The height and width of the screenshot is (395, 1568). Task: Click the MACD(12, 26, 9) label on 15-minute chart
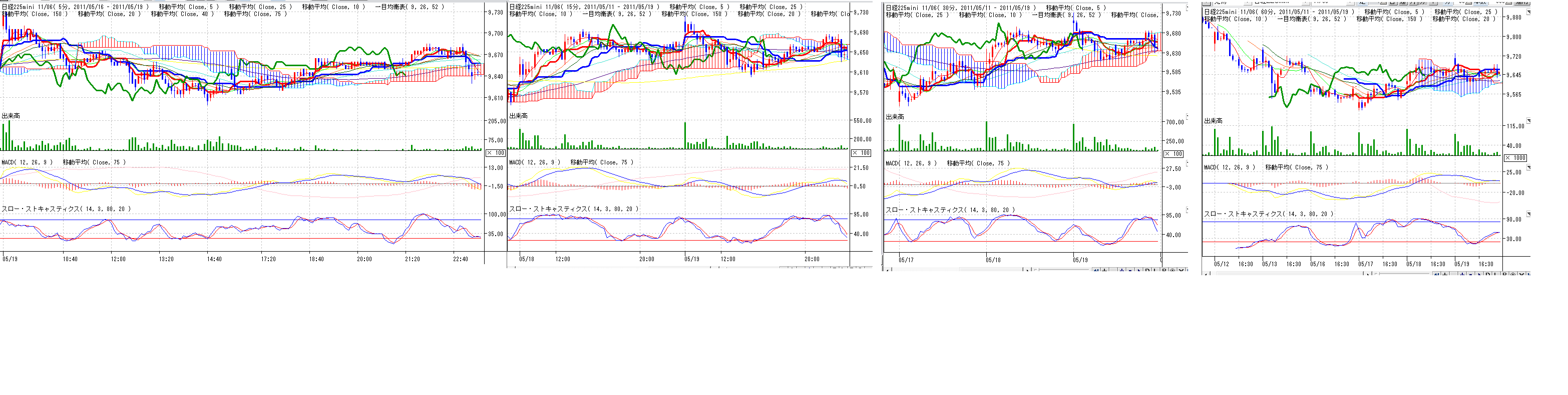point(535,163)
